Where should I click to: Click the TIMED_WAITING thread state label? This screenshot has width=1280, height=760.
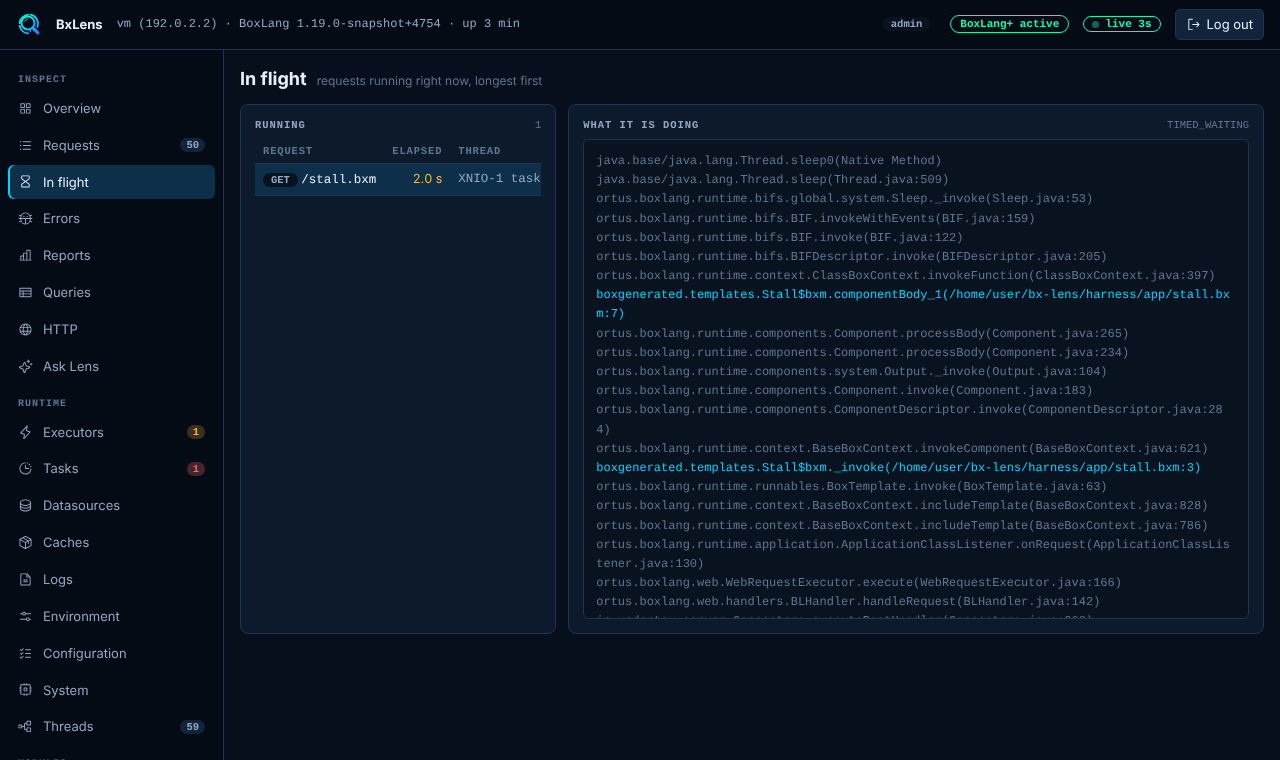(1208, 125)
